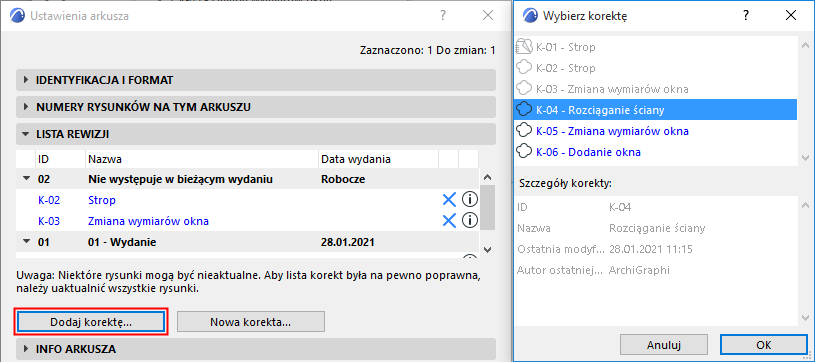
Task: Click Archicad logo in Ustawienia arkusza title bar
Action: (x=17, y=16)
